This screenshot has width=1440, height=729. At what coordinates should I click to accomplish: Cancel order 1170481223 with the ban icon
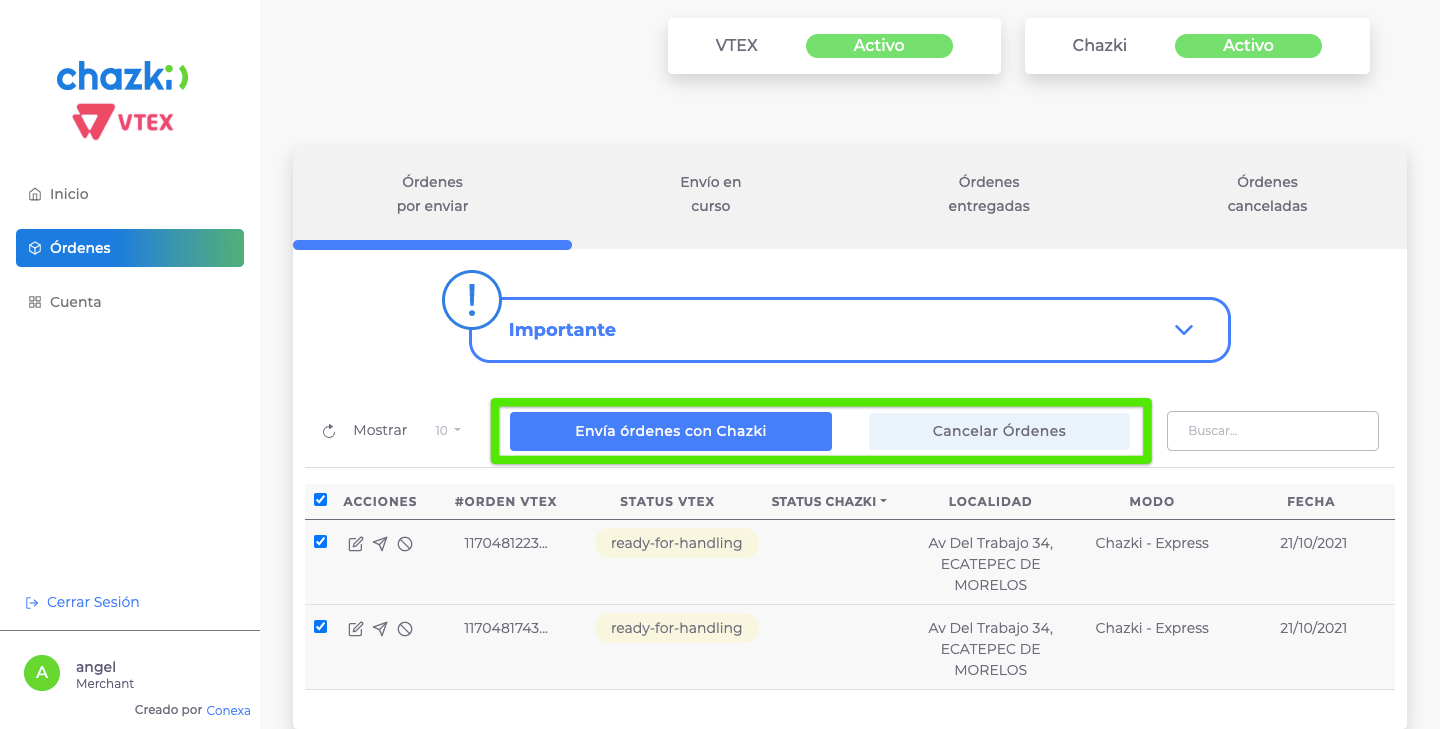point(405,544)
